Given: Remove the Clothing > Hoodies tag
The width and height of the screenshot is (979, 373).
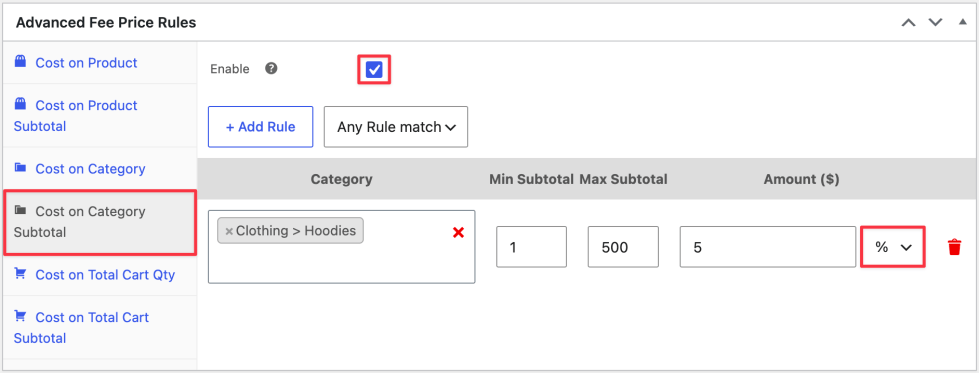Looking at the screenshot, I should click(229, 231).
